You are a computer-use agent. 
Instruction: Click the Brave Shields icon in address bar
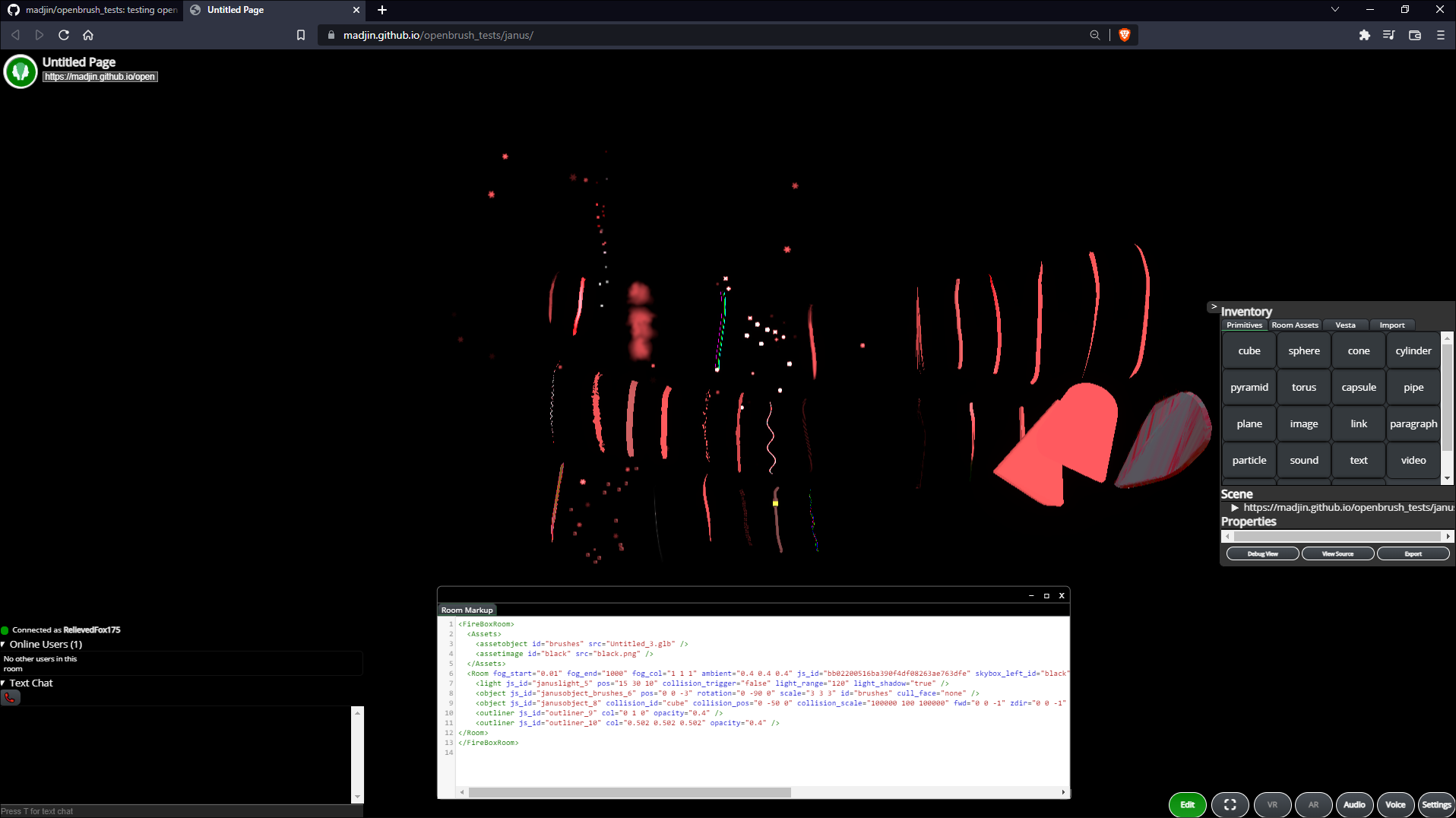click(1125, 35)
